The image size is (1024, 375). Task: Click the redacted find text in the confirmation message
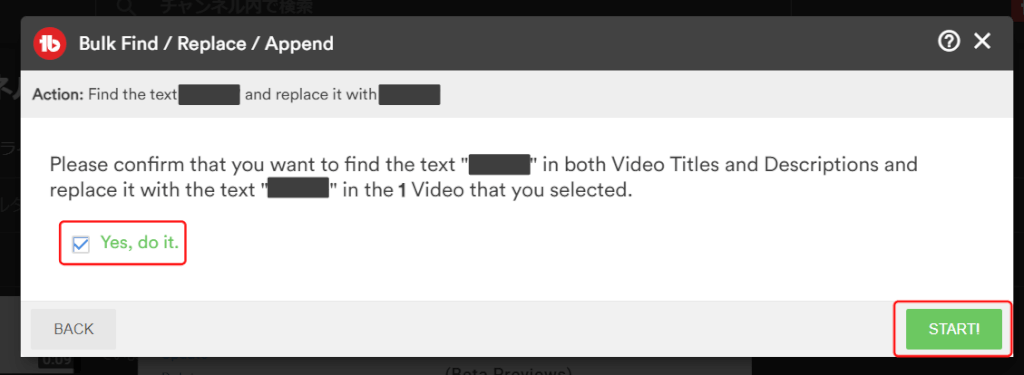pyautogui.click(x=500, y=164)
